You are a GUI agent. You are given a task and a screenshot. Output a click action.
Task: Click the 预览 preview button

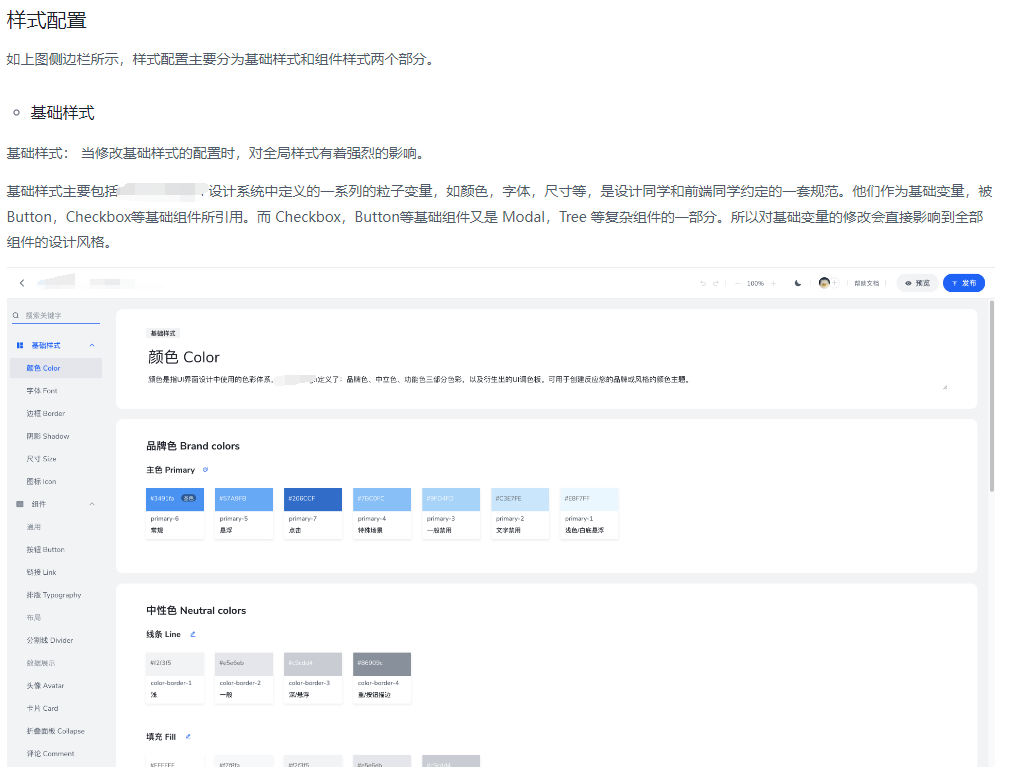click(917, 283)
